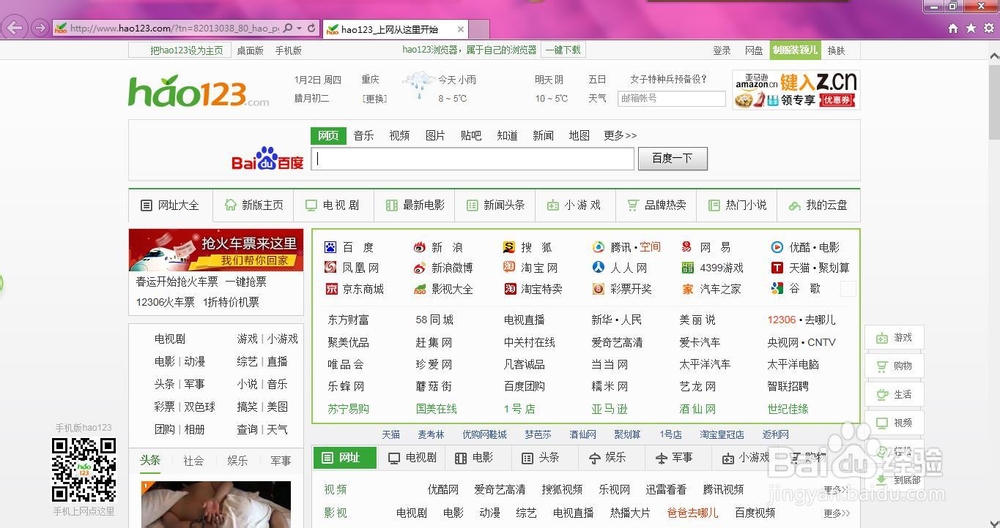Select the green 网址 category tab

click(x=344, y=458)
